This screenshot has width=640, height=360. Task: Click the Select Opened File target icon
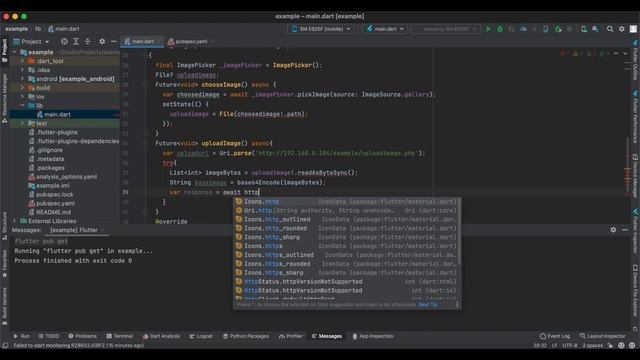[64, 42]
